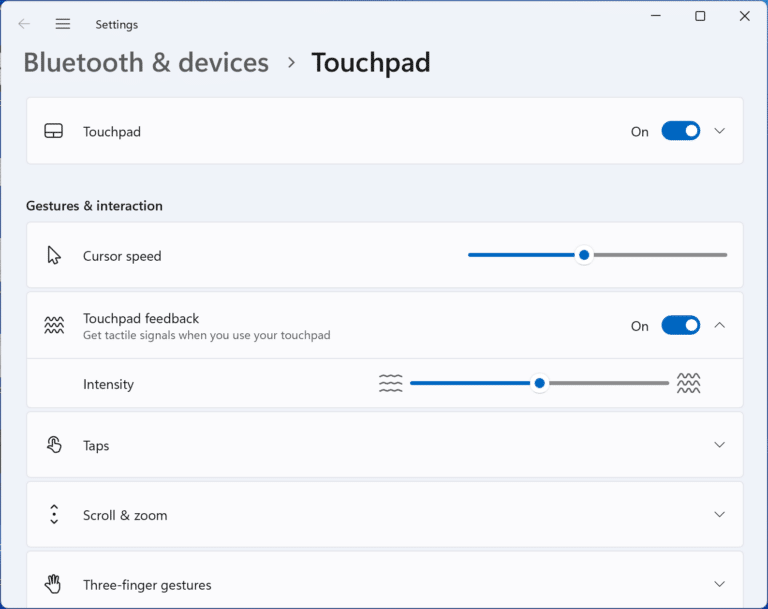Click the high intensity wave icon
This screenshot has height=609, width=768.
689,383
